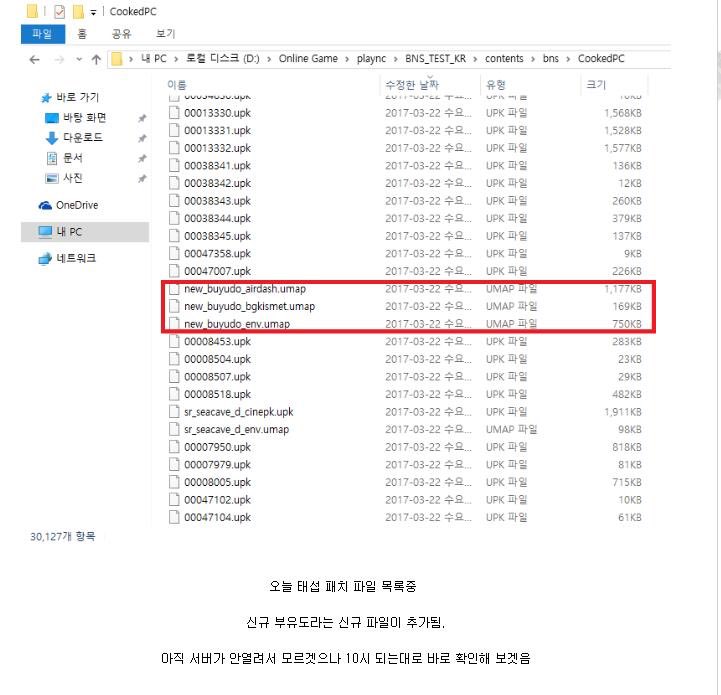Select file sr_seacave_d_env.umap

pos(236,430)
